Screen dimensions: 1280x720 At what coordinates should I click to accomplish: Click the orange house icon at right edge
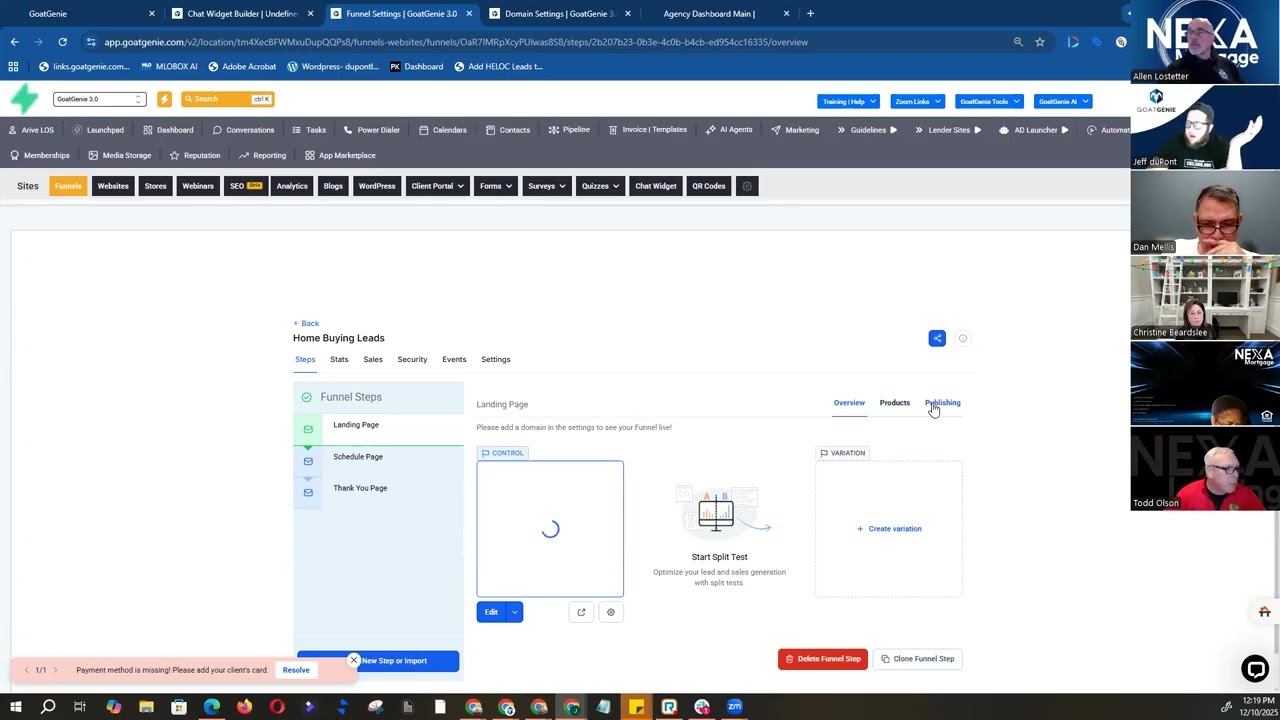[1264, 612]
